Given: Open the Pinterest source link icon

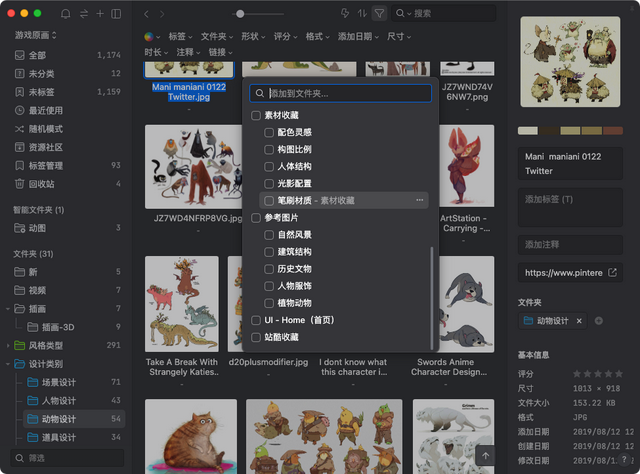Looking at the screenshot, I should pos(612,273).
